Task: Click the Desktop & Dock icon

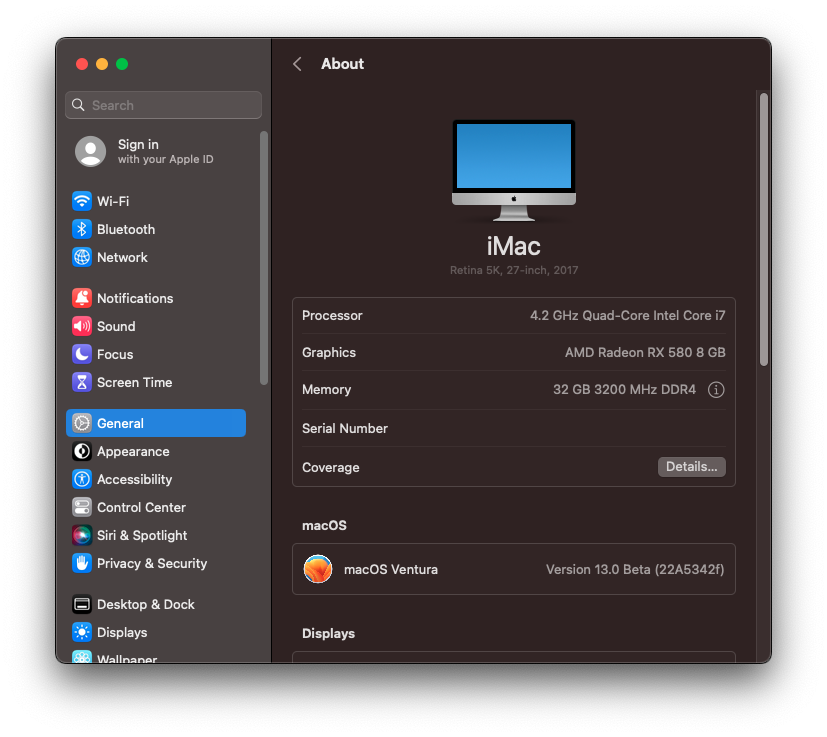Action: [x=82, y=604]
